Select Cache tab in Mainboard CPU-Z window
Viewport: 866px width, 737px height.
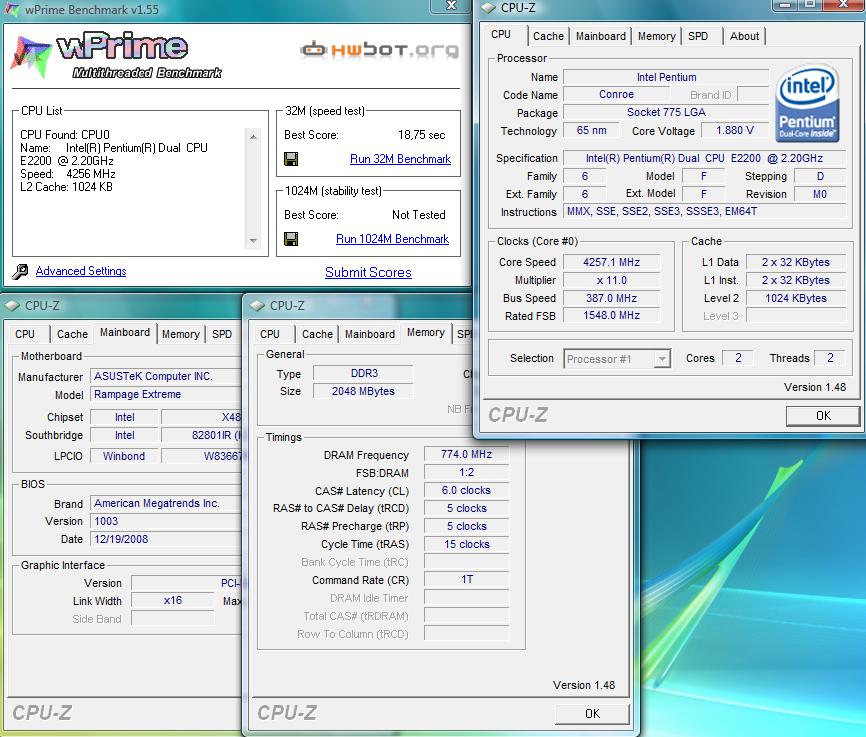[x=72, y=334]
